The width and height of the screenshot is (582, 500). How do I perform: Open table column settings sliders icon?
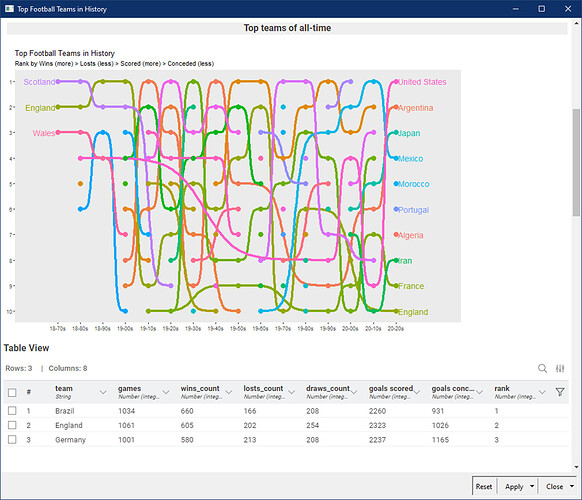560,368
